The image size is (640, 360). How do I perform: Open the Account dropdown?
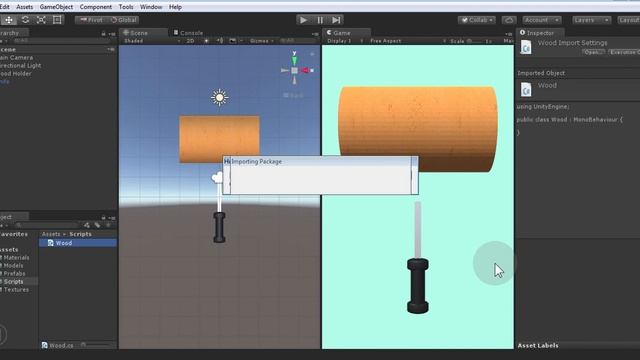pos(542,20)
